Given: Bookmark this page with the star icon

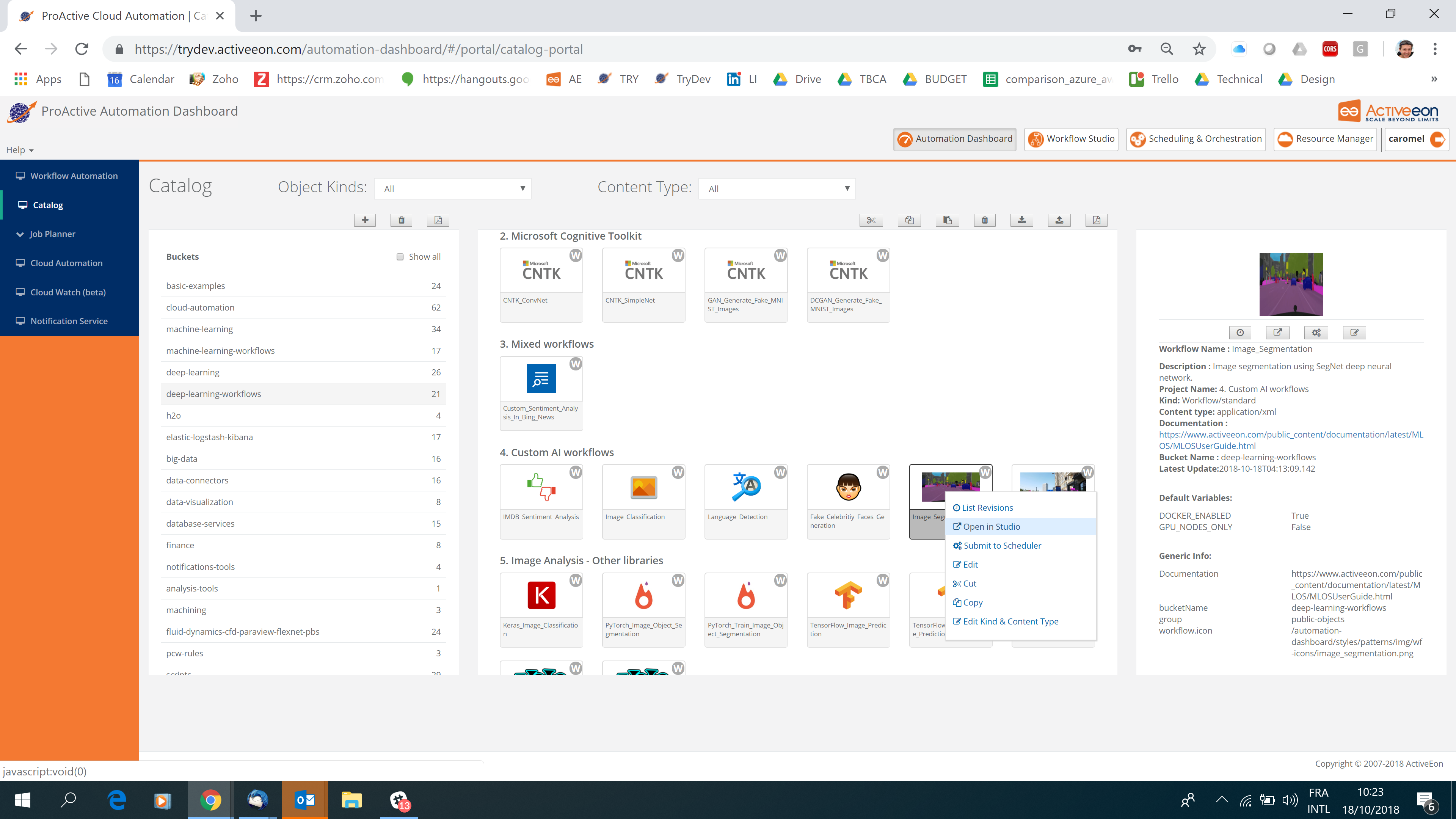Looking at the screenshot, I should pos(1199,49).
